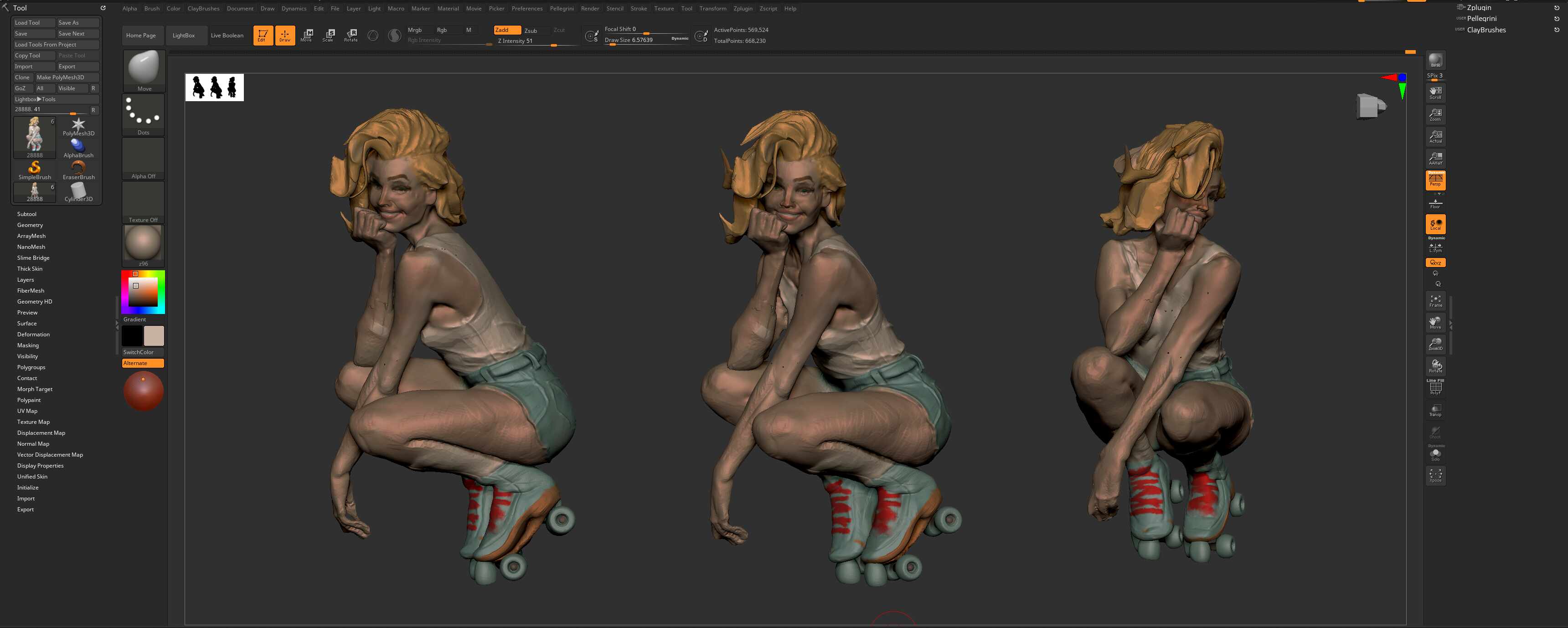Select the Rotate mode icon in top toolbar
The image size is (1568, 628).
(x=351, y=35)
